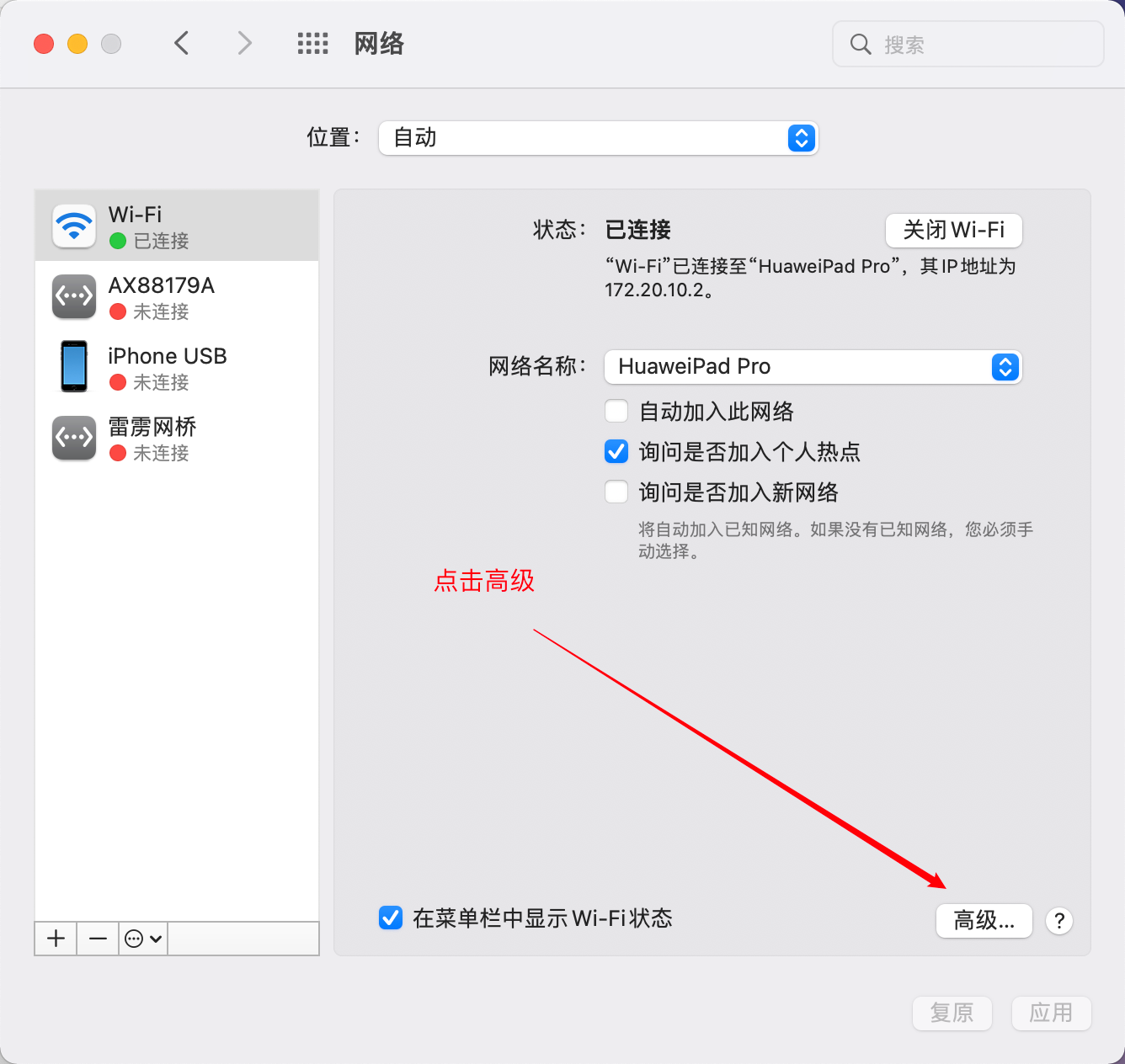Click iPhone USB 未连接 status text
This screenshot has width=1125, height=1064.
pos(161,382)
